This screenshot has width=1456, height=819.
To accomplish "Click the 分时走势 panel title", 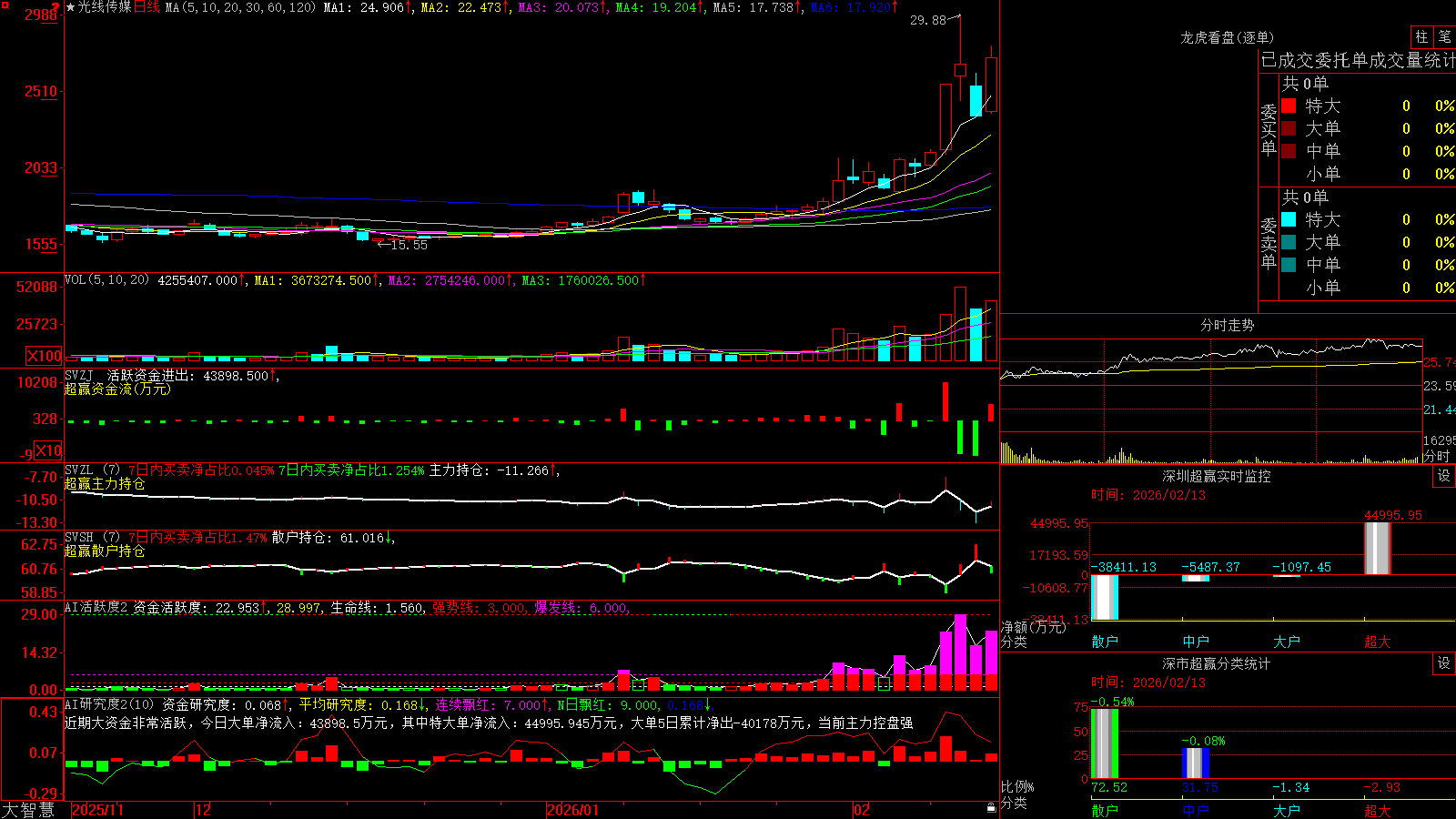I will coord(1228,325).
